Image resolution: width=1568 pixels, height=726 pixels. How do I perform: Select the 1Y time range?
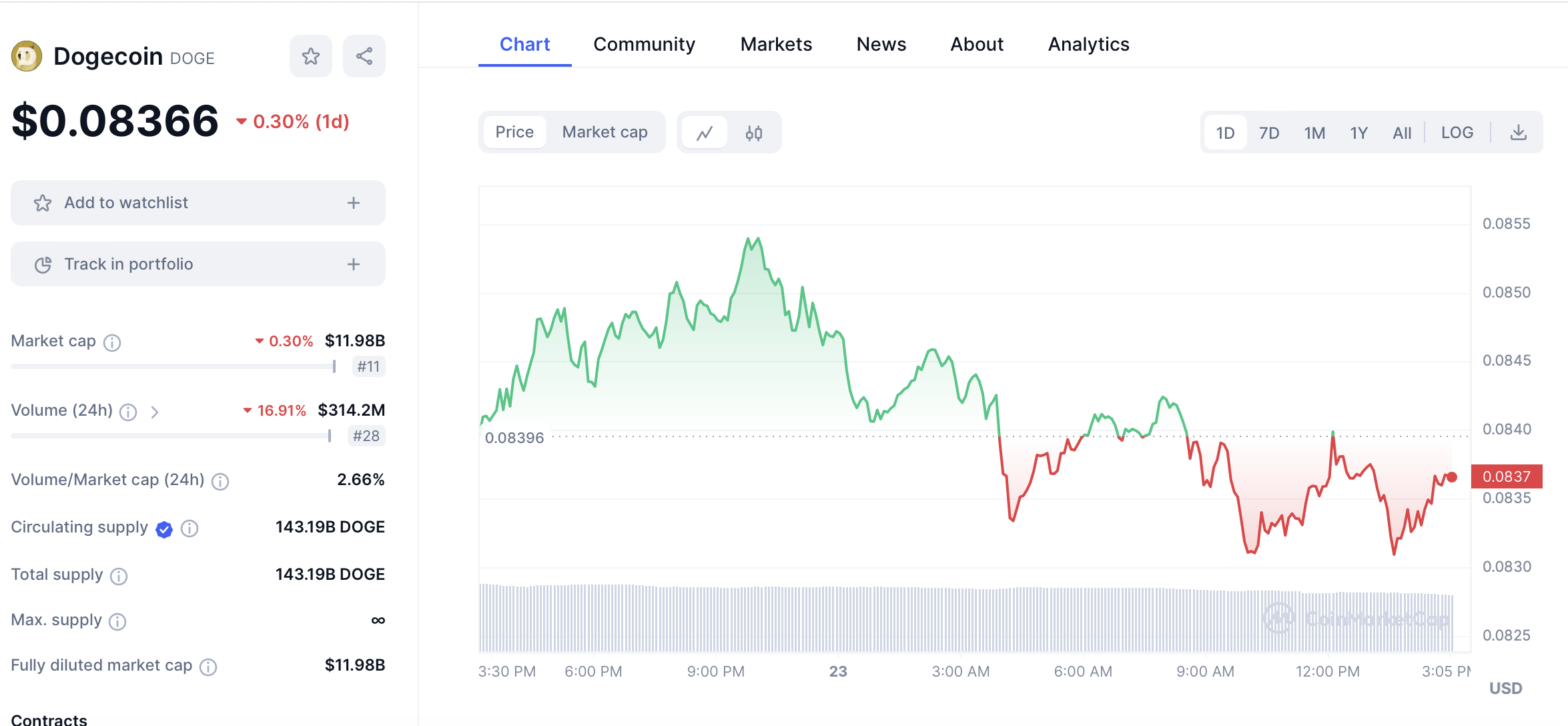click(1358, 133)
